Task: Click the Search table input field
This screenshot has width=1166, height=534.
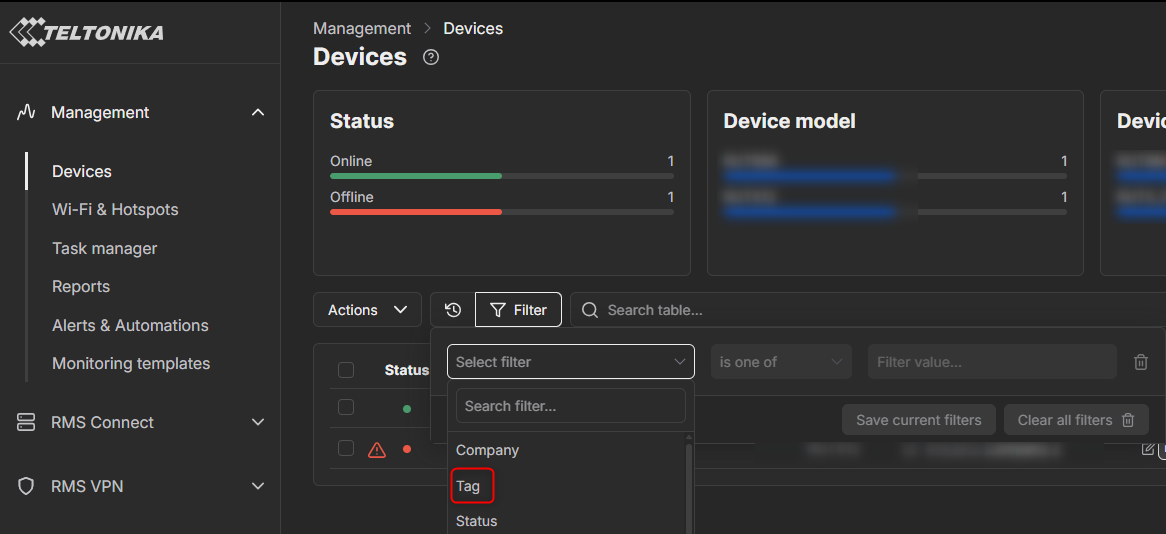Action: pyautogui.click(x=860, y=310)
